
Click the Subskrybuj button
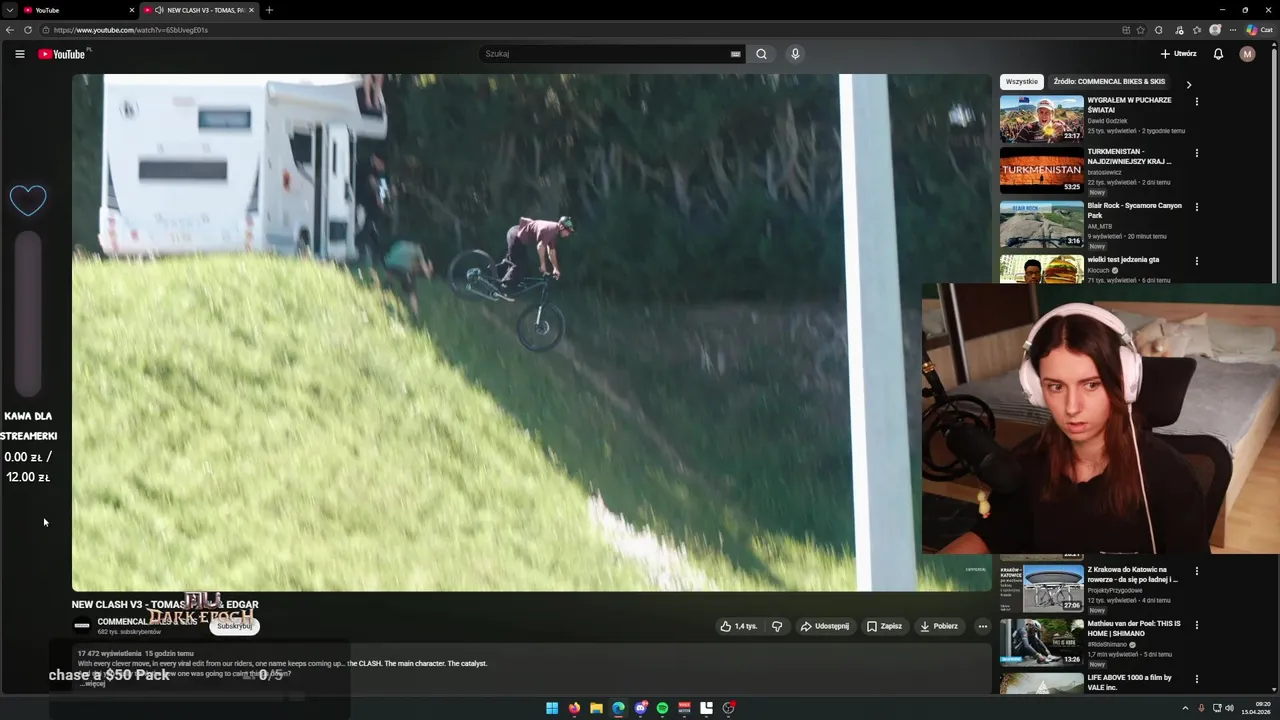coord(235,626)
